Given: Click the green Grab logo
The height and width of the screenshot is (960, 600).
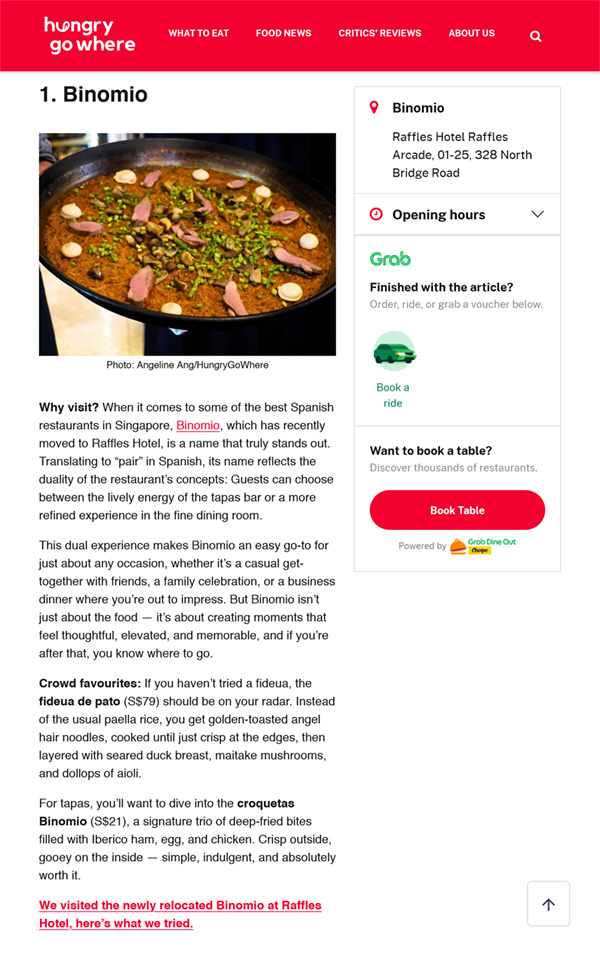Looking at the screenshot, I should (x=390, y=259).
